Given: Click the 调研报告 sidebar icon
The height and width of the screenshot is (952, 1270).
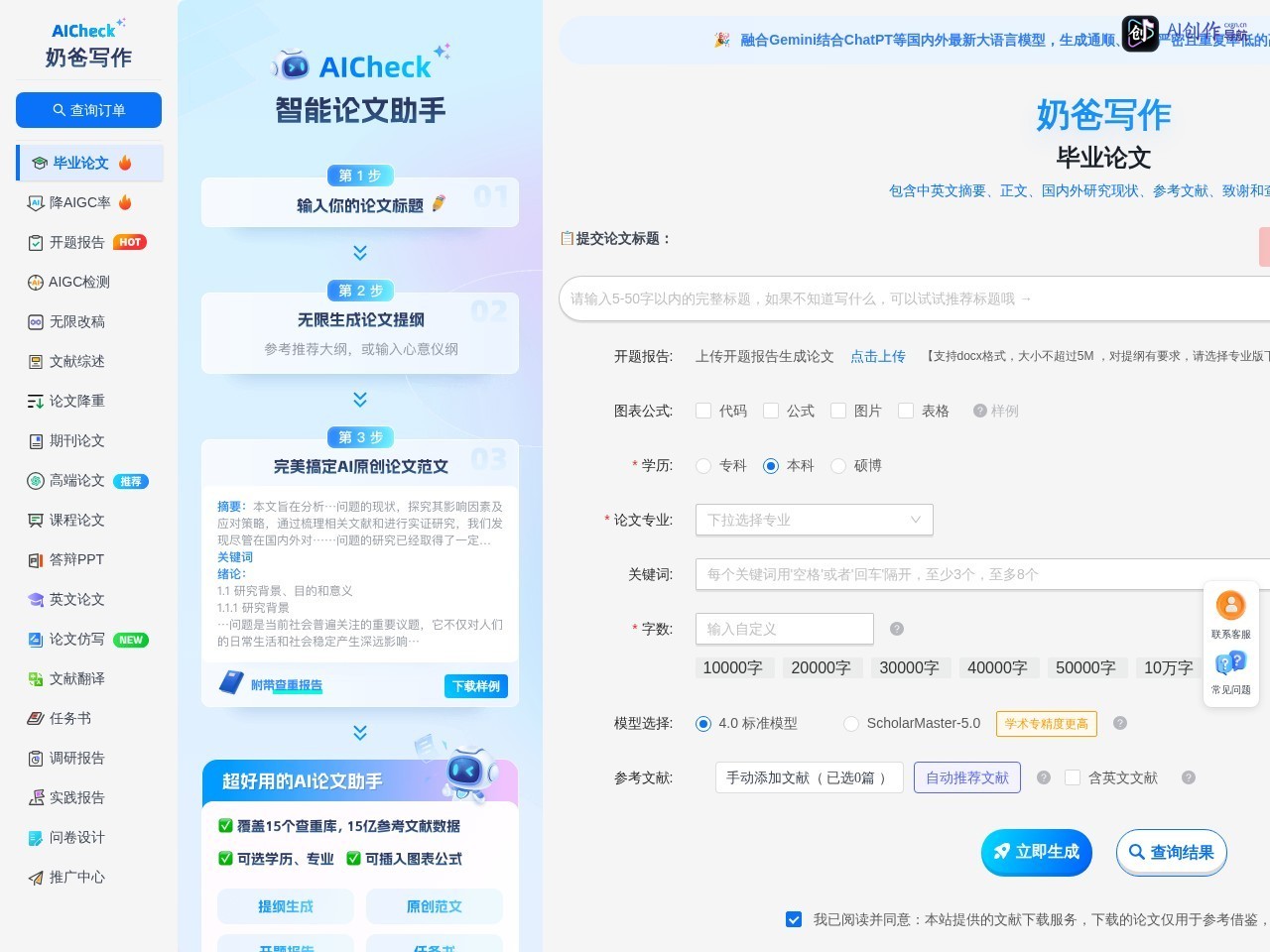Looking at the screenshot, I should [x=36, y=759].
